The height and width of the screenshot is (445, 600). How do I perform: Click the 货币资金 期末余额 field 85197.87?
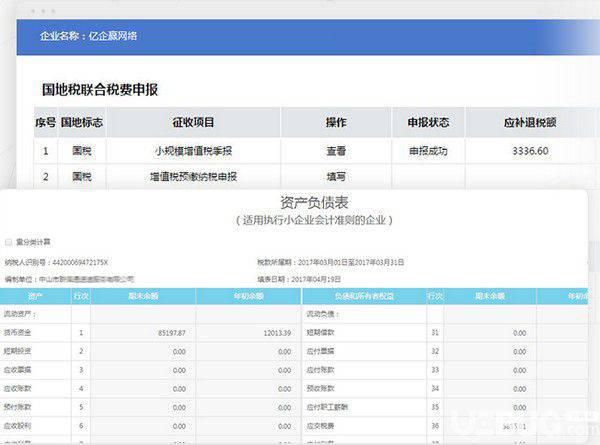[x=143, y=333]
